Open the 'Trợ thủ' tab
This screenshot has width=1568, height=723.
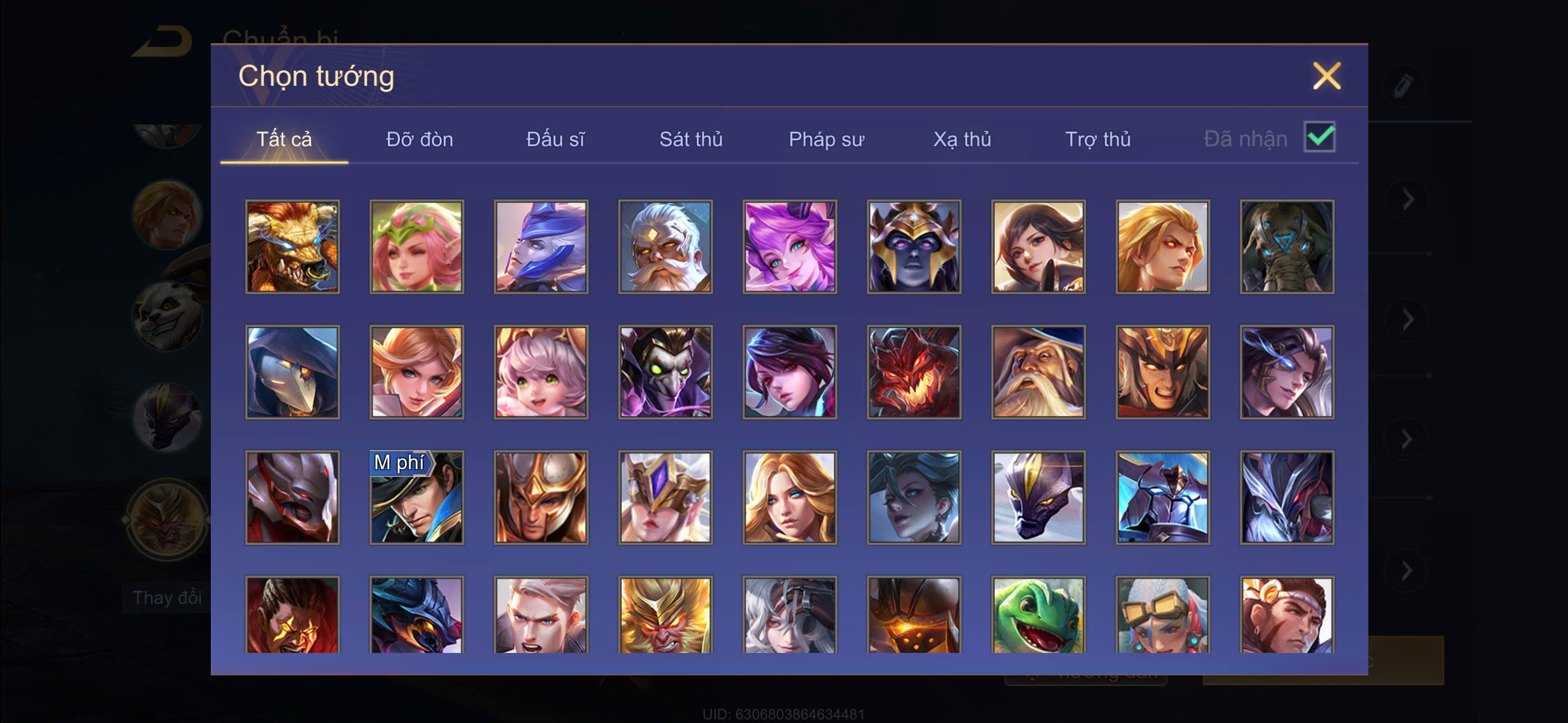point(1097,140)
